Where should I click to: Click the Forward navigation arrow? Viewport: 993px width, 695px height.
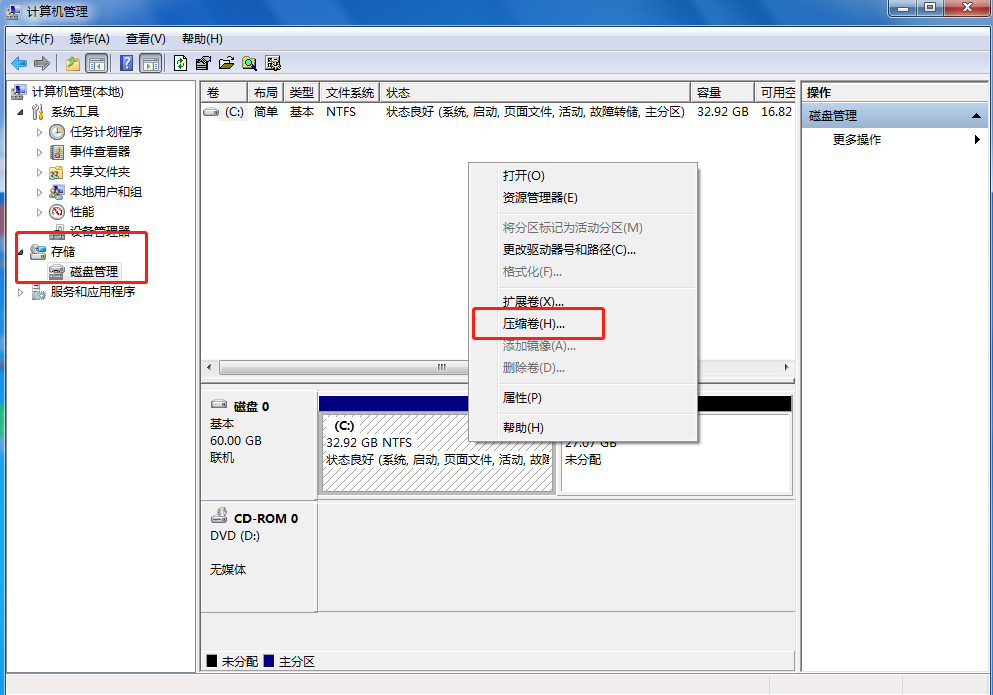coord(41,63)
